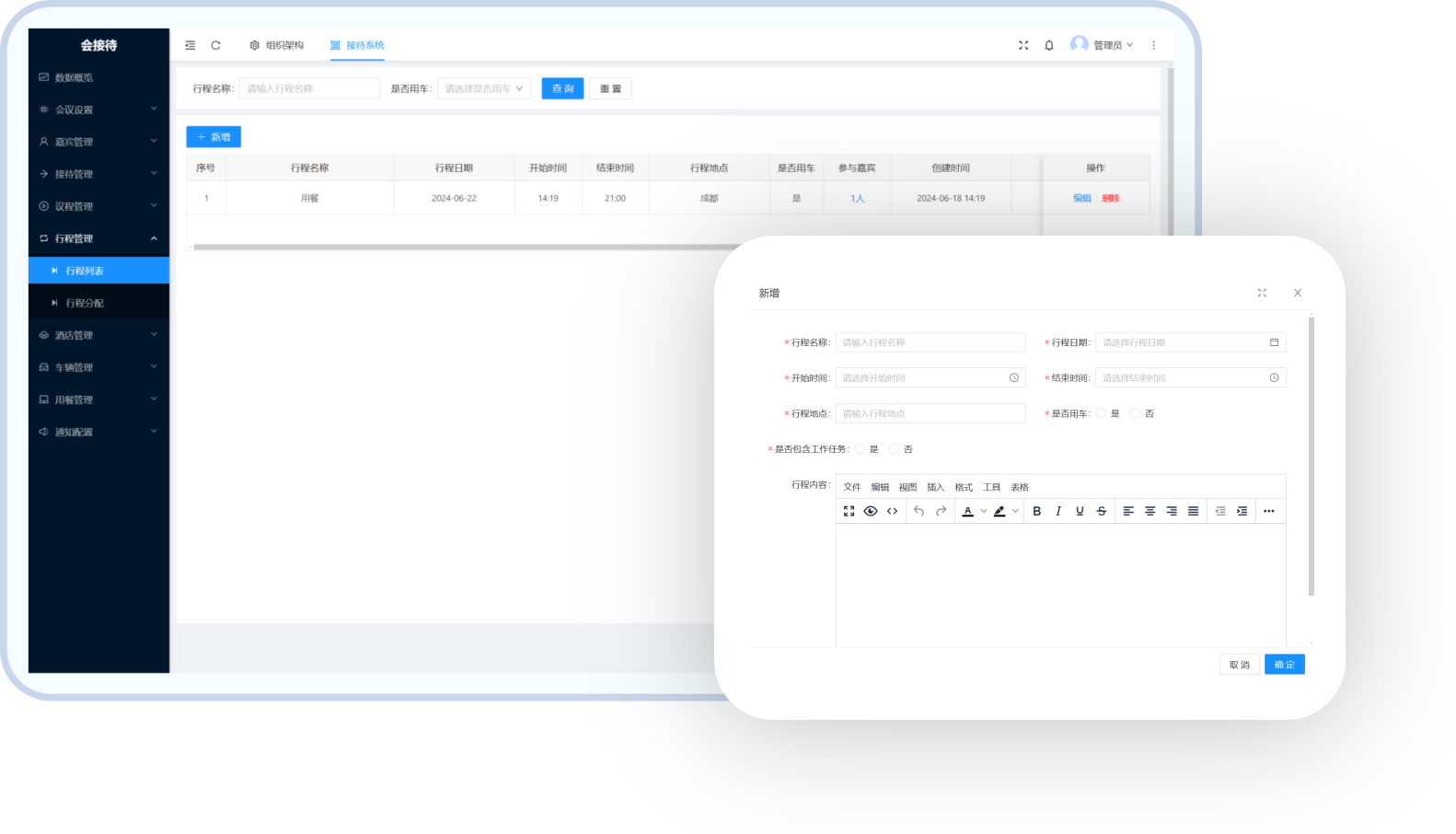Click the 行程地点 input field in dialog
The height and width of the screenshot is (834, 1456).
pos(930,414)
